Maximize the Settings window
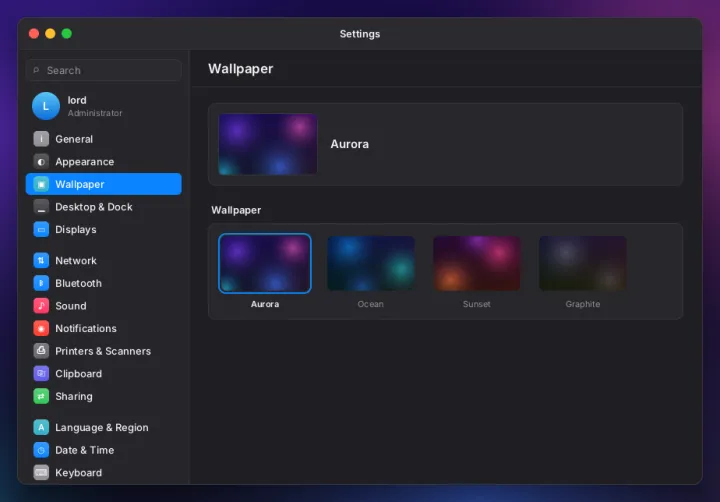The height and width of the screenshot is (502, 720). [x=67, y=34]
